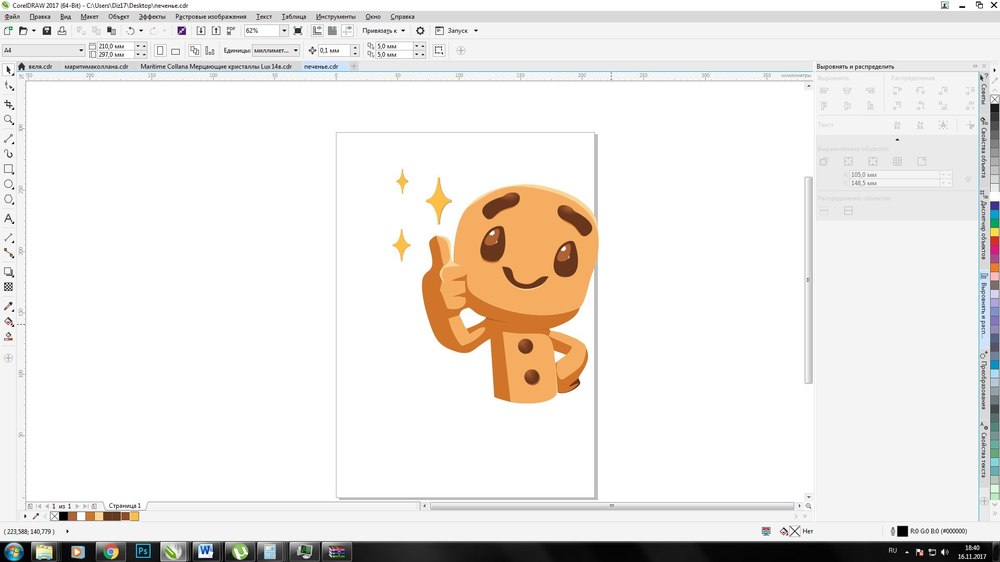
Task: Switch to Maritime Collana Lux14в.cdr tab
Action: 216,66
